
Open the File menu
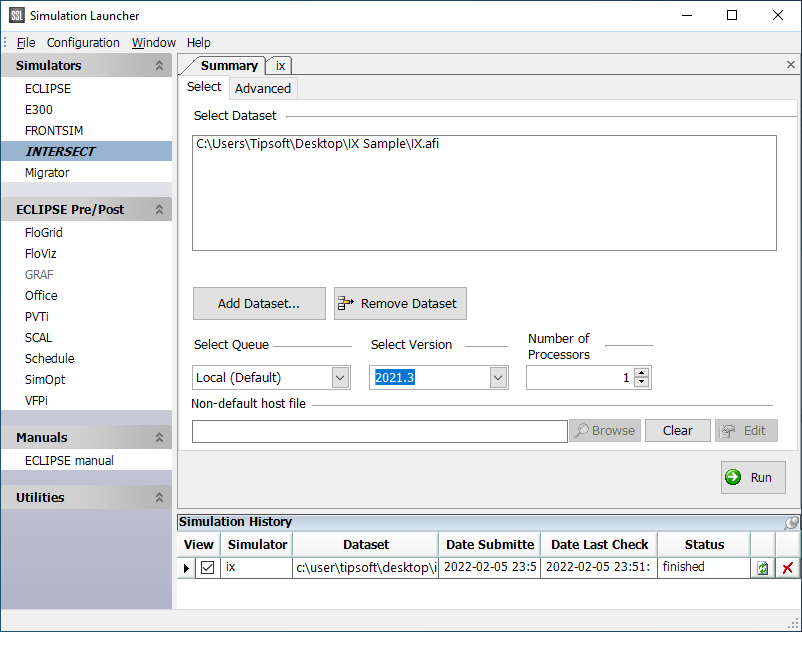26,42
